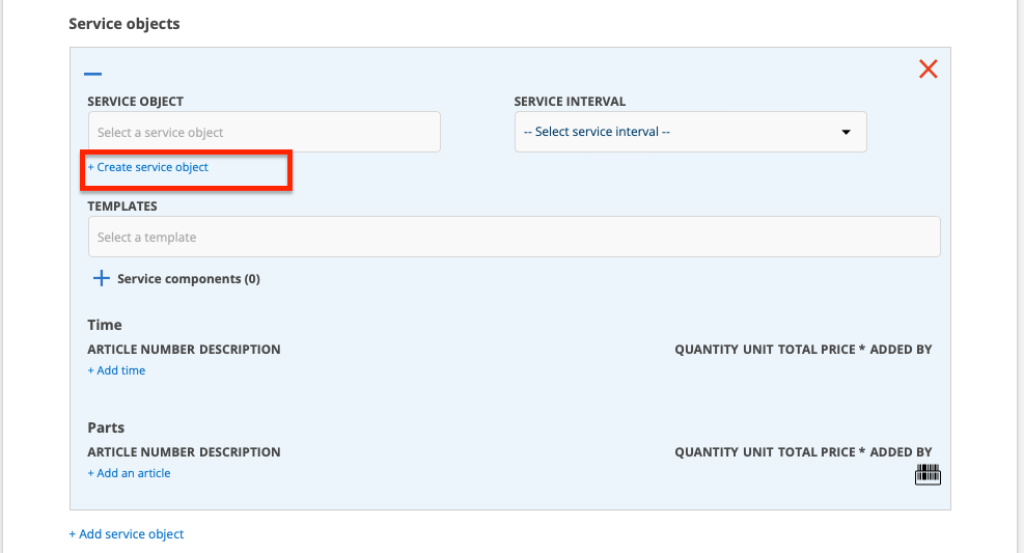Open the Select service interval dropdown
The image size is (1024, 553).
690,132
